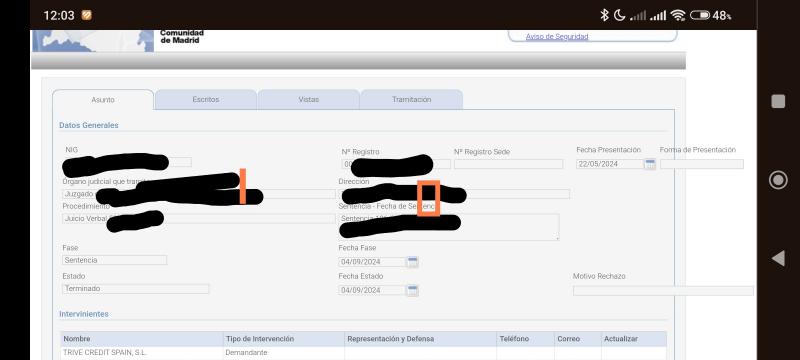Image resolution: width=800 pixels, height=360 pixels.
Task: Click the empty Motivo Rechazo field
Action: click(x=663, y=291)
